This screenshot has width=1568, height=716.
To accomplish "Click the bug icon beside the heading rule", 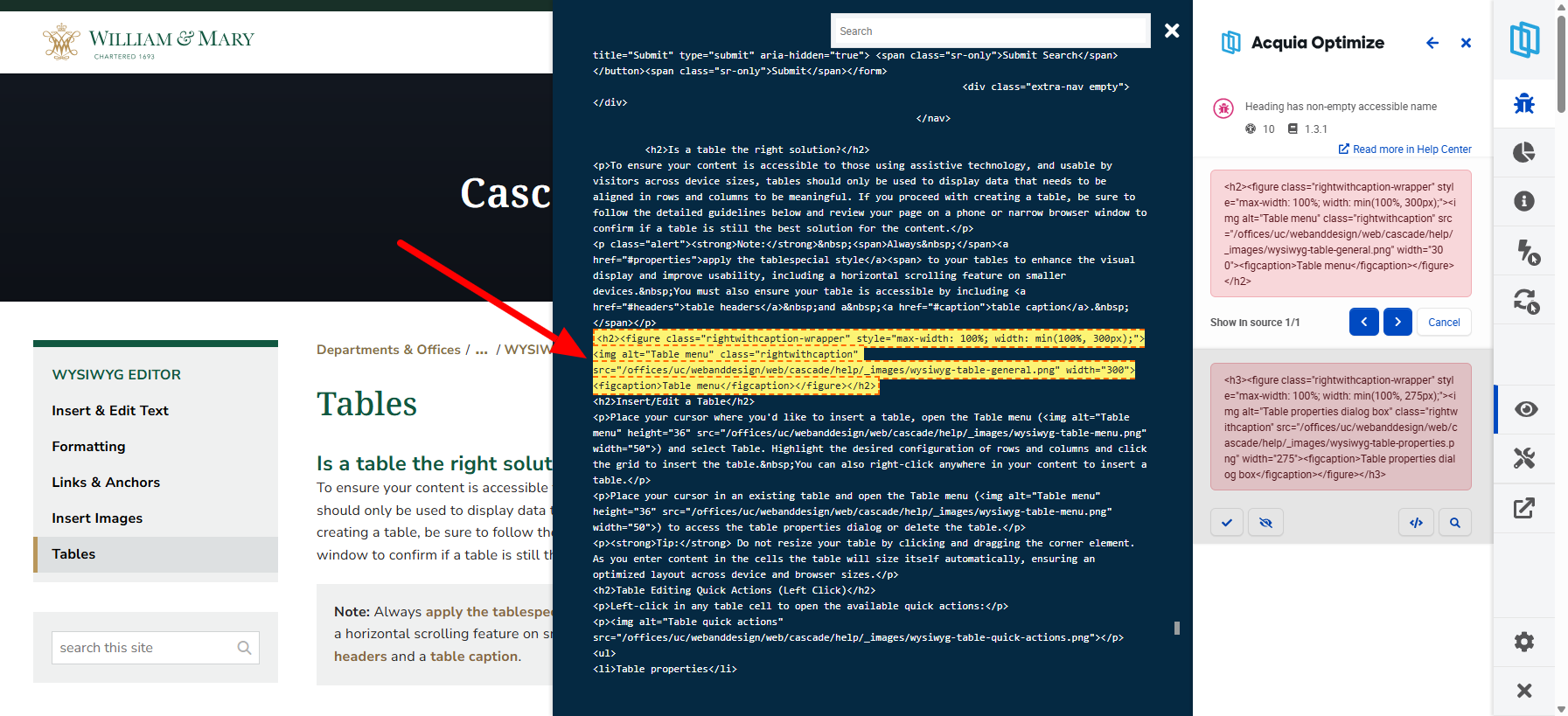I will tap(1223, 108).
